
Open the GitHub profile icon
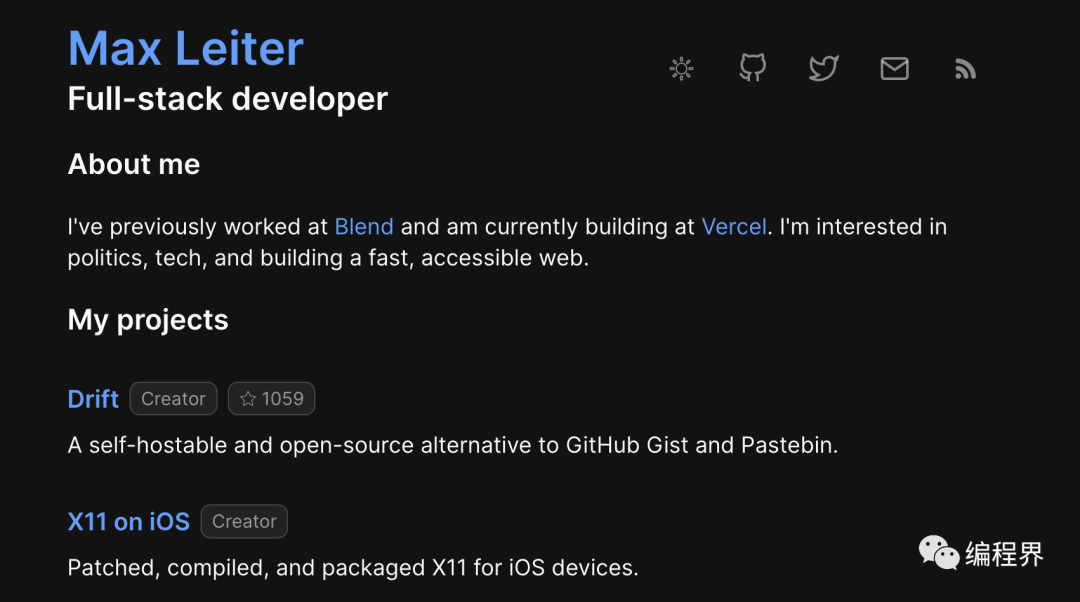752,68
